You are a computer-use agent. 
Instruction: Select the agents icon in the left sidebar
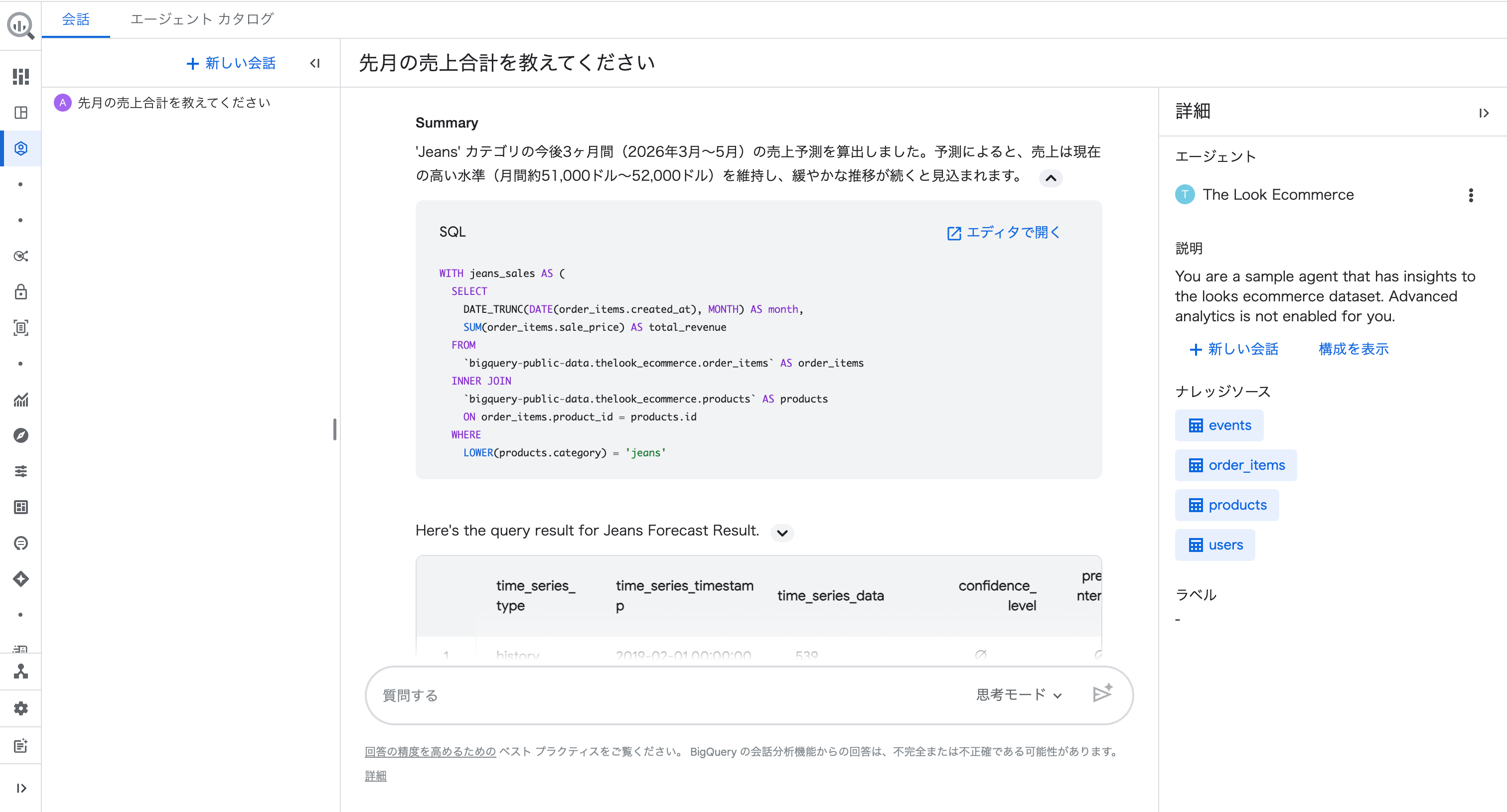pos(21,148)
